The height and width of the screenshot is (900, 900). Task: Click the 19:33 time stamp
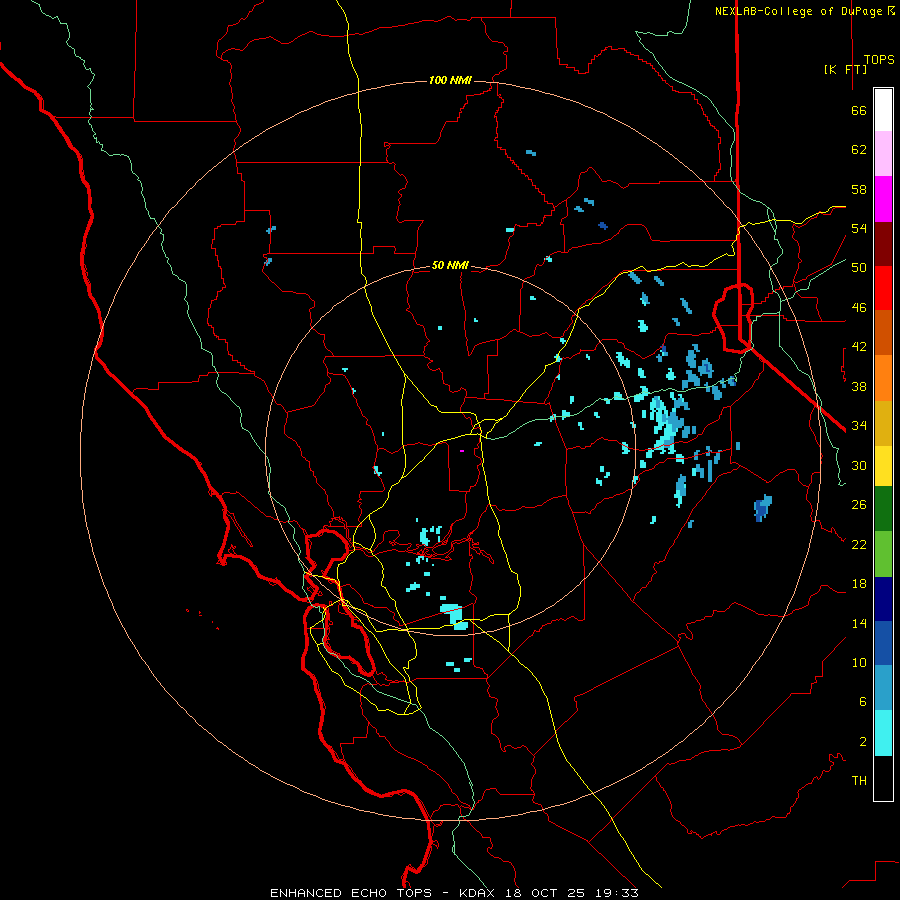[x=617, y=893]
